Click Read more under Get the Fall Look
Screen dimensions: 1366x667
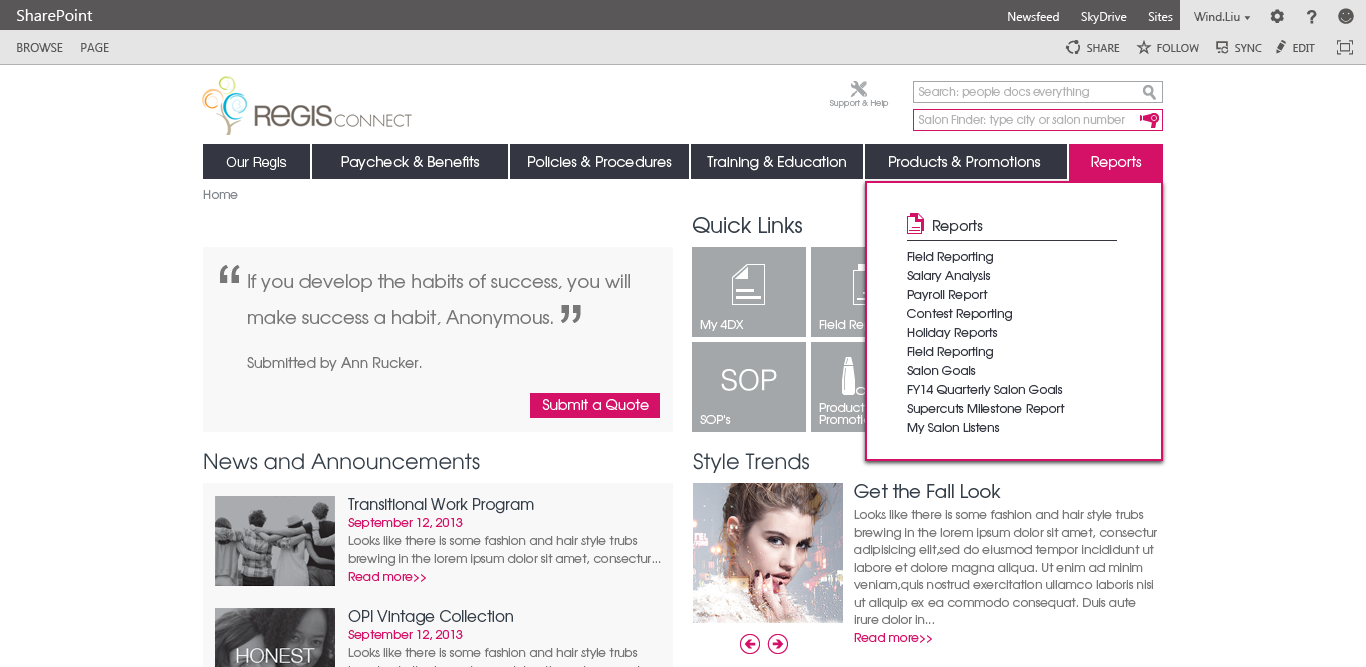tap(893, 638)
